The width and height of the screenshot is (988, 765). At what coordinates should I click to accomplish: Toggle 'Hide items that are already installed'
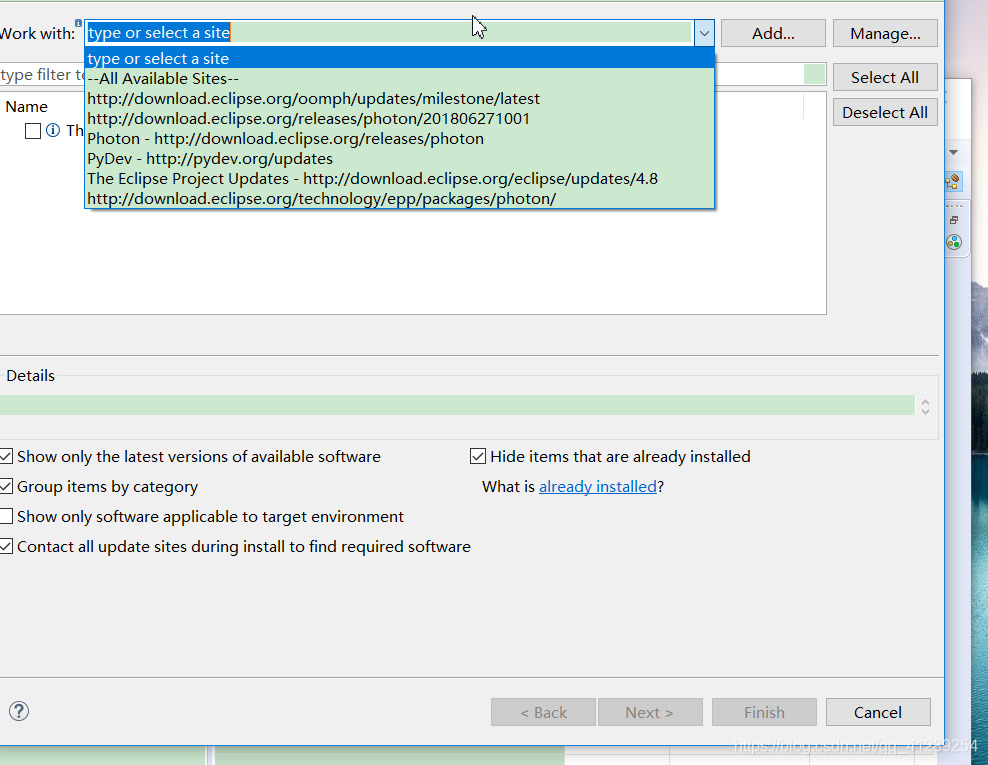click(x=478, y=456)
